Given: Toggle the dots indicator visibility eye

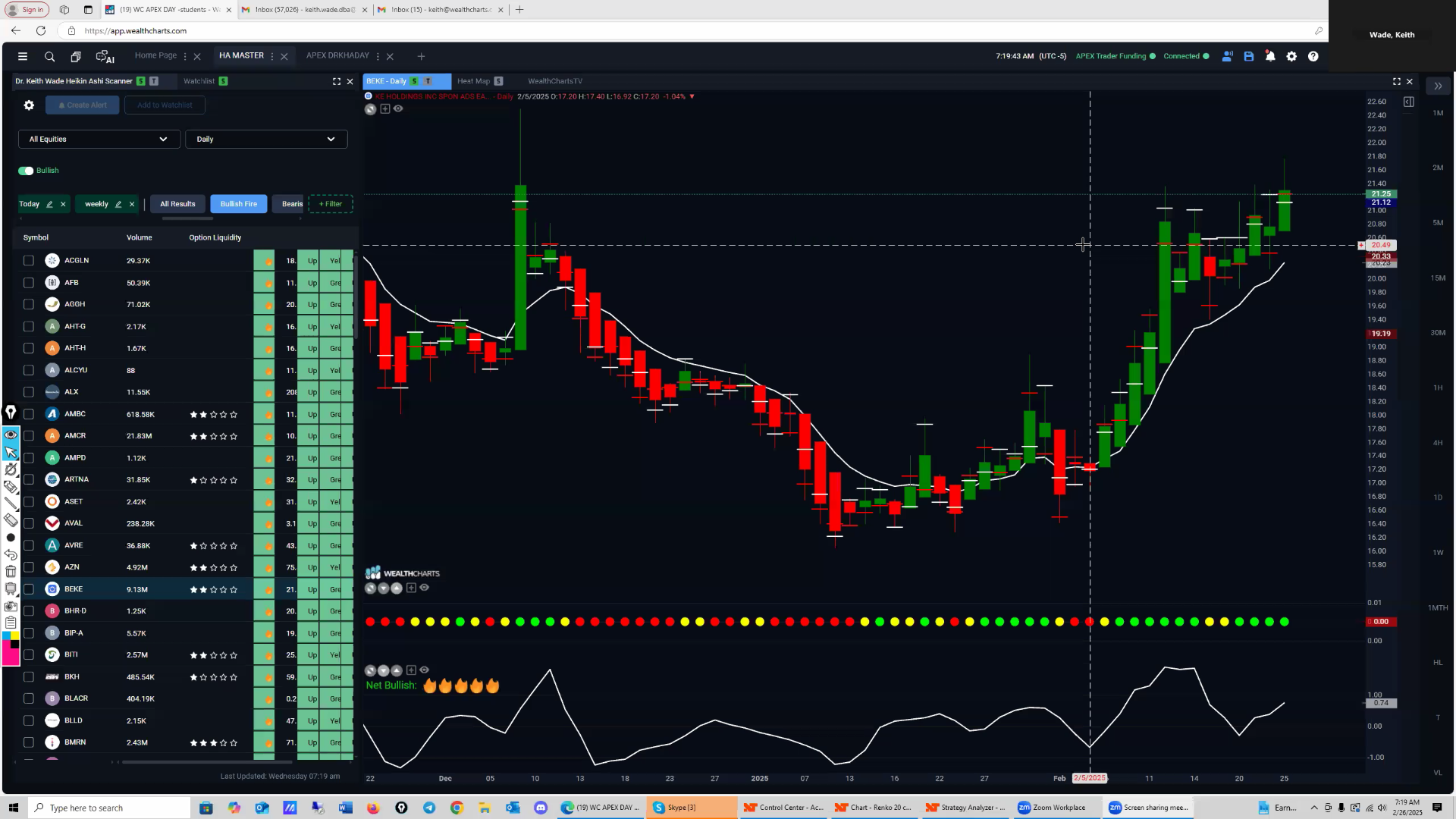Looking at the screenshot, I should point(424,588).
